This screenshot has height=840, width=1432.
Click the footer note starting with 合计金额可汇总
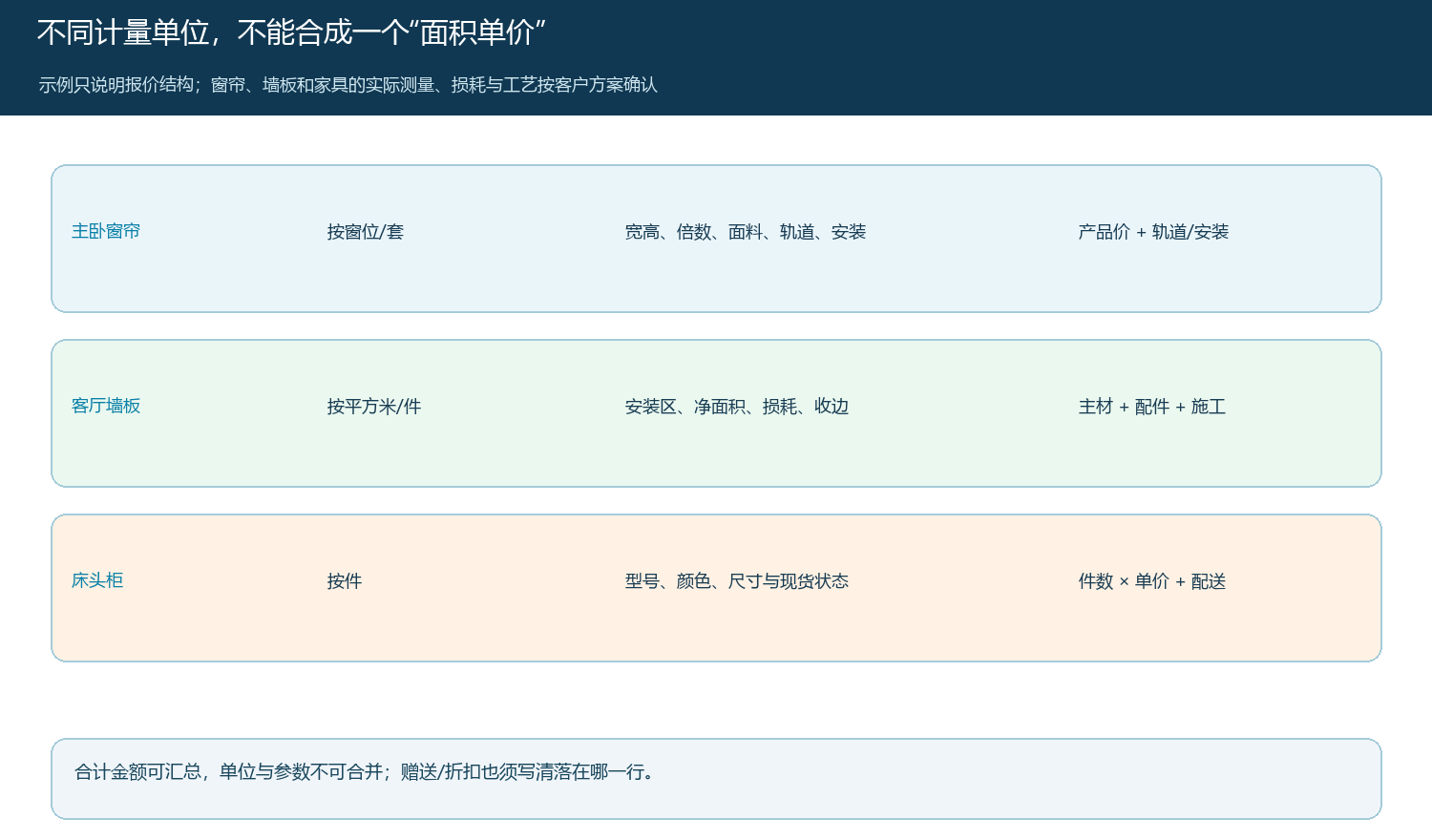(367, 771)
